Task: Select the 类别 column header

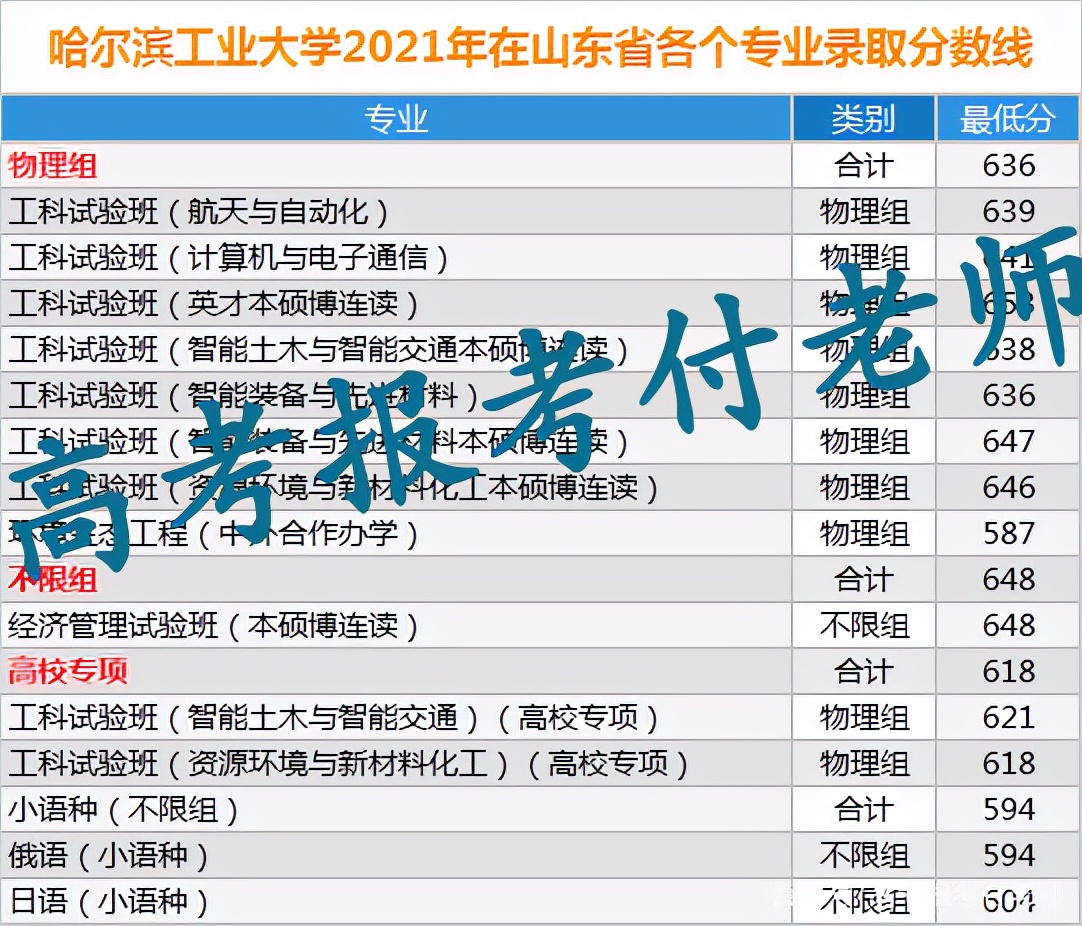Action: pos(863,119)
